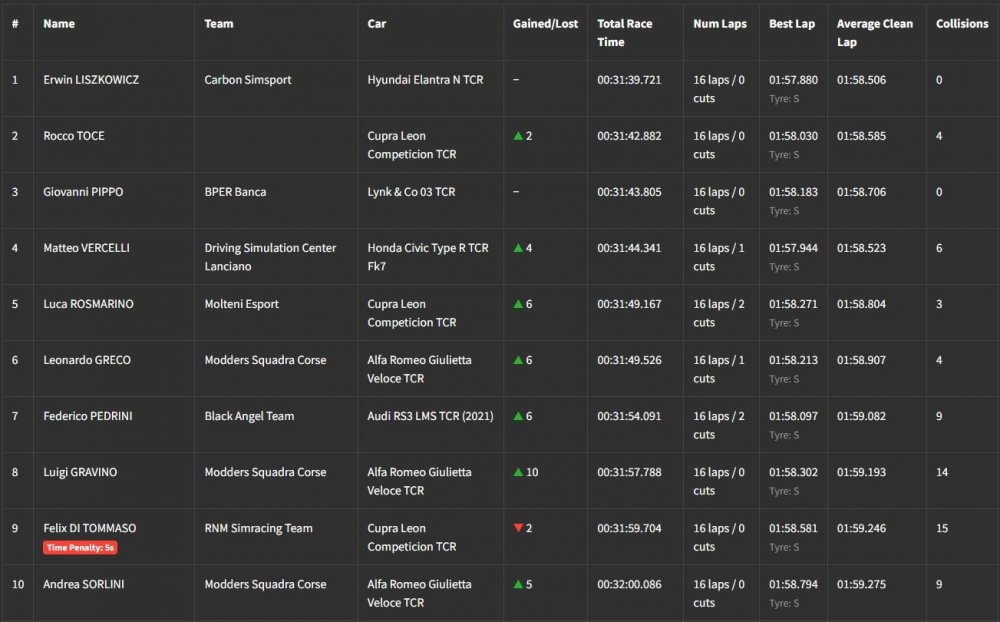The image size is (1000, 622).
Task: Click the total race time 00:31:39.721
Action: (x=629, y=80)
